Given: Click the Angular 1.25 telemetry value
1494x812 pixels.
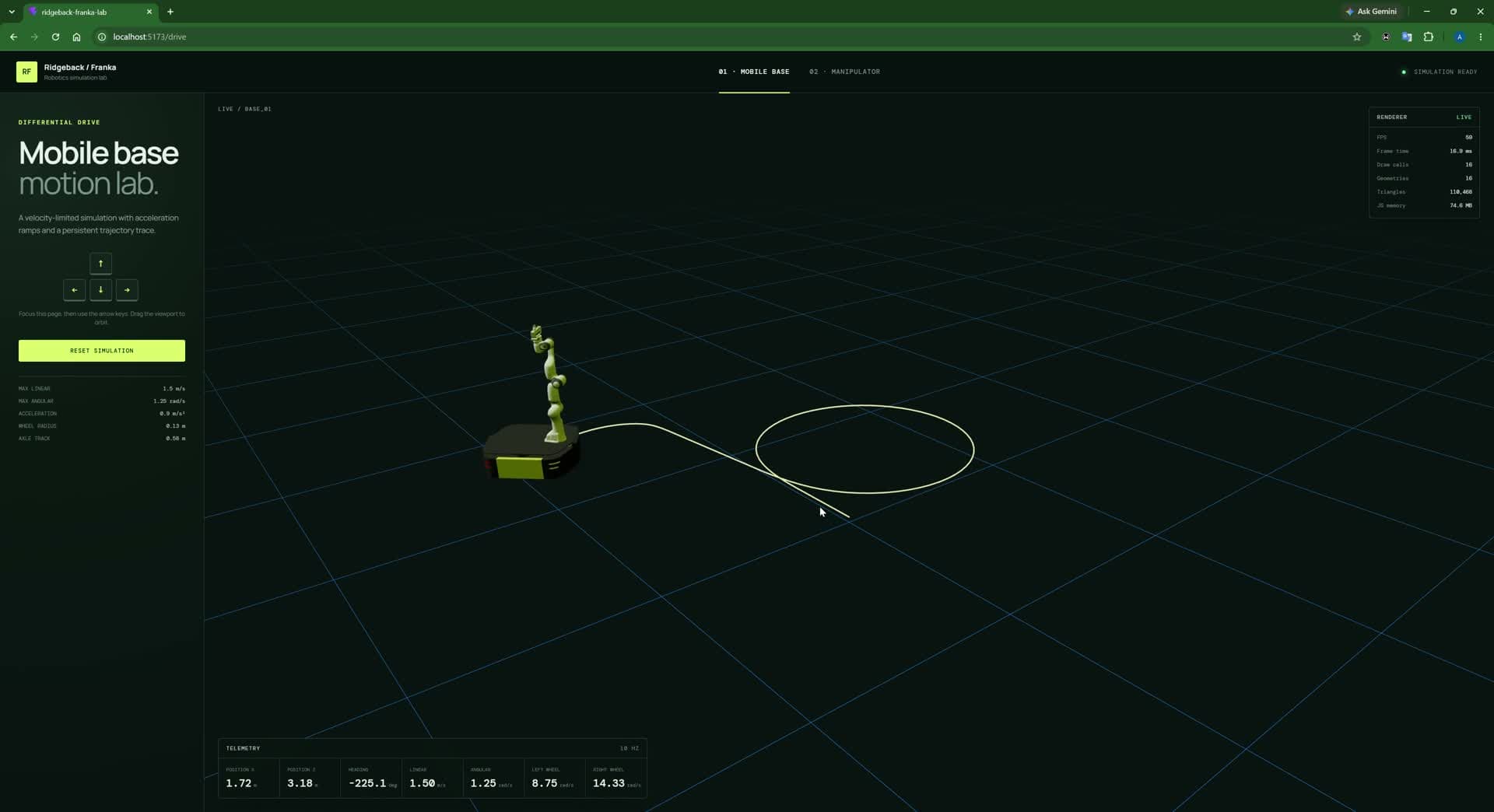Looking at the screenshot, I should coord(483,783).
